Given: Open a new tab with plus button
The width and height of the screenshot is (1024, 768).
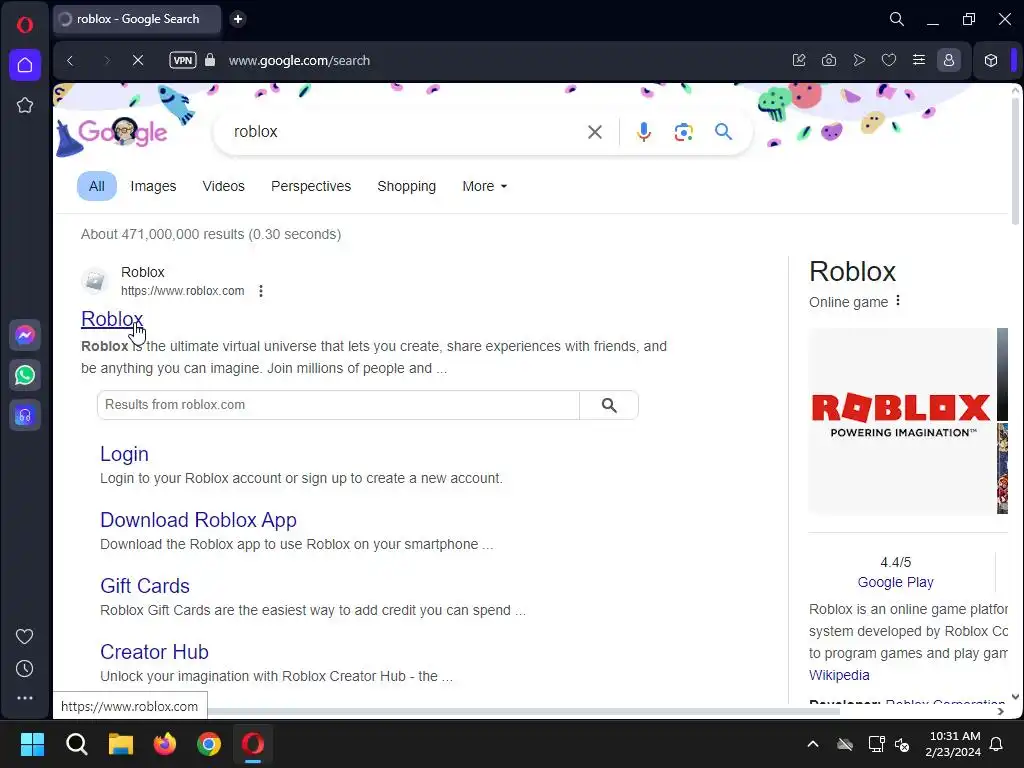Looking at the screenshot, I should pos(238,19).
